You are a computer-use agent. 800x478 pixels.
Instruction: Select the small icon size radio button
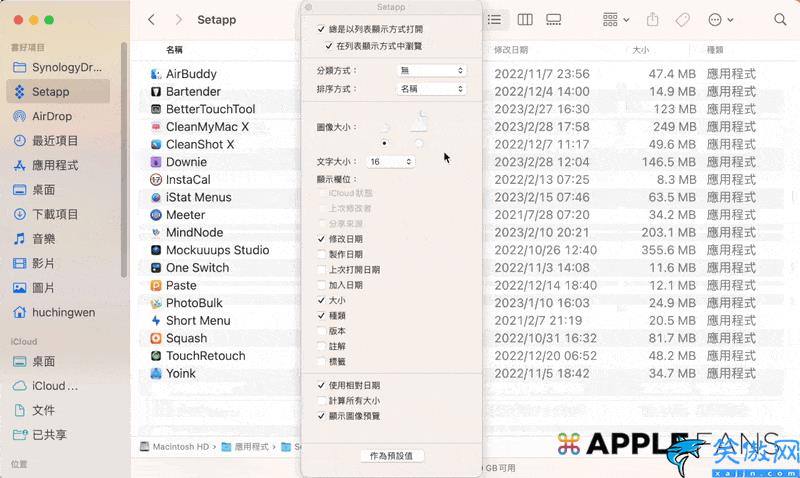click(x=384, y=143)
